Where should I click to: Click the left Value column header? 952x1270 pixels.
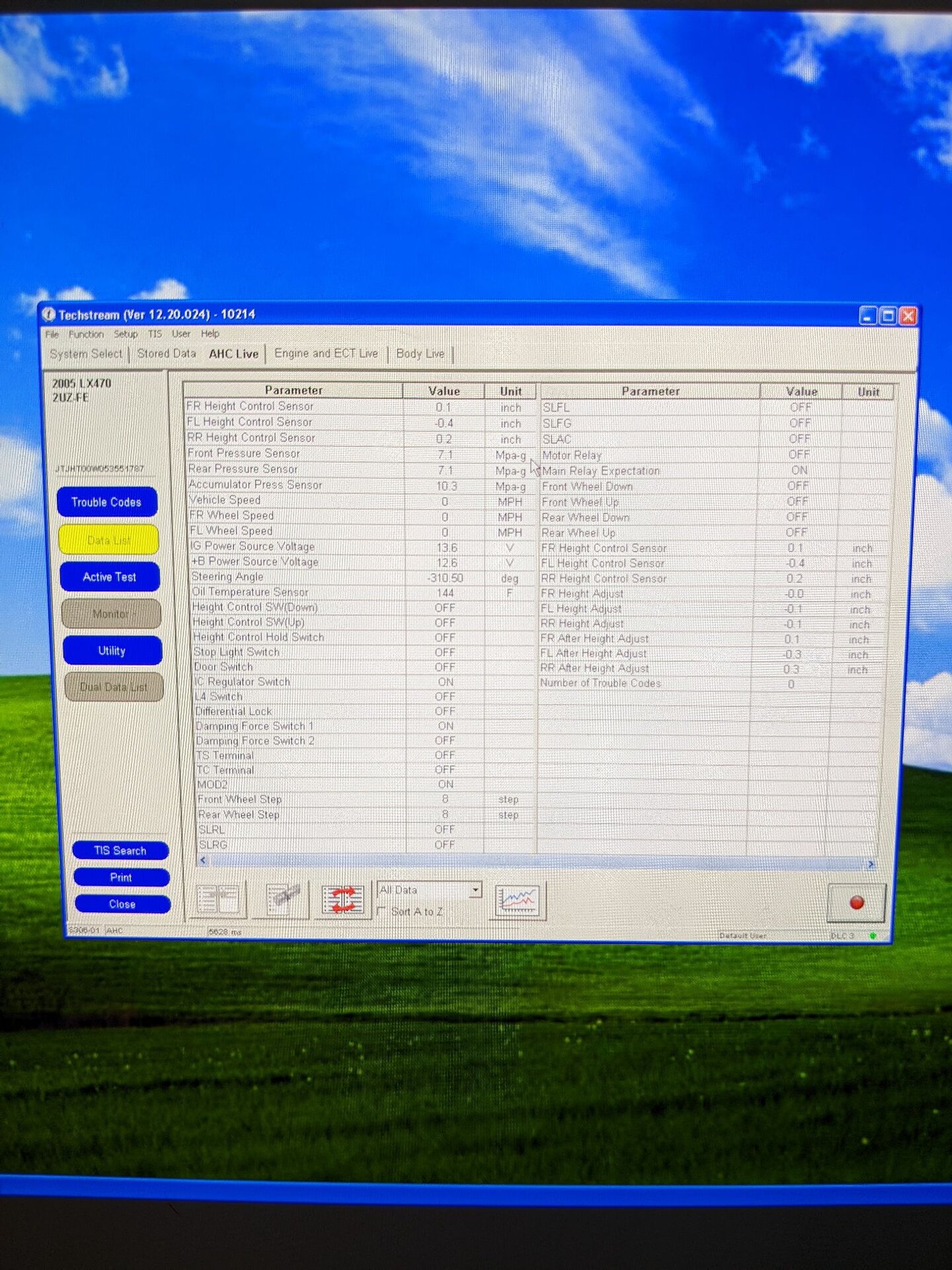[x=444, y=391]
